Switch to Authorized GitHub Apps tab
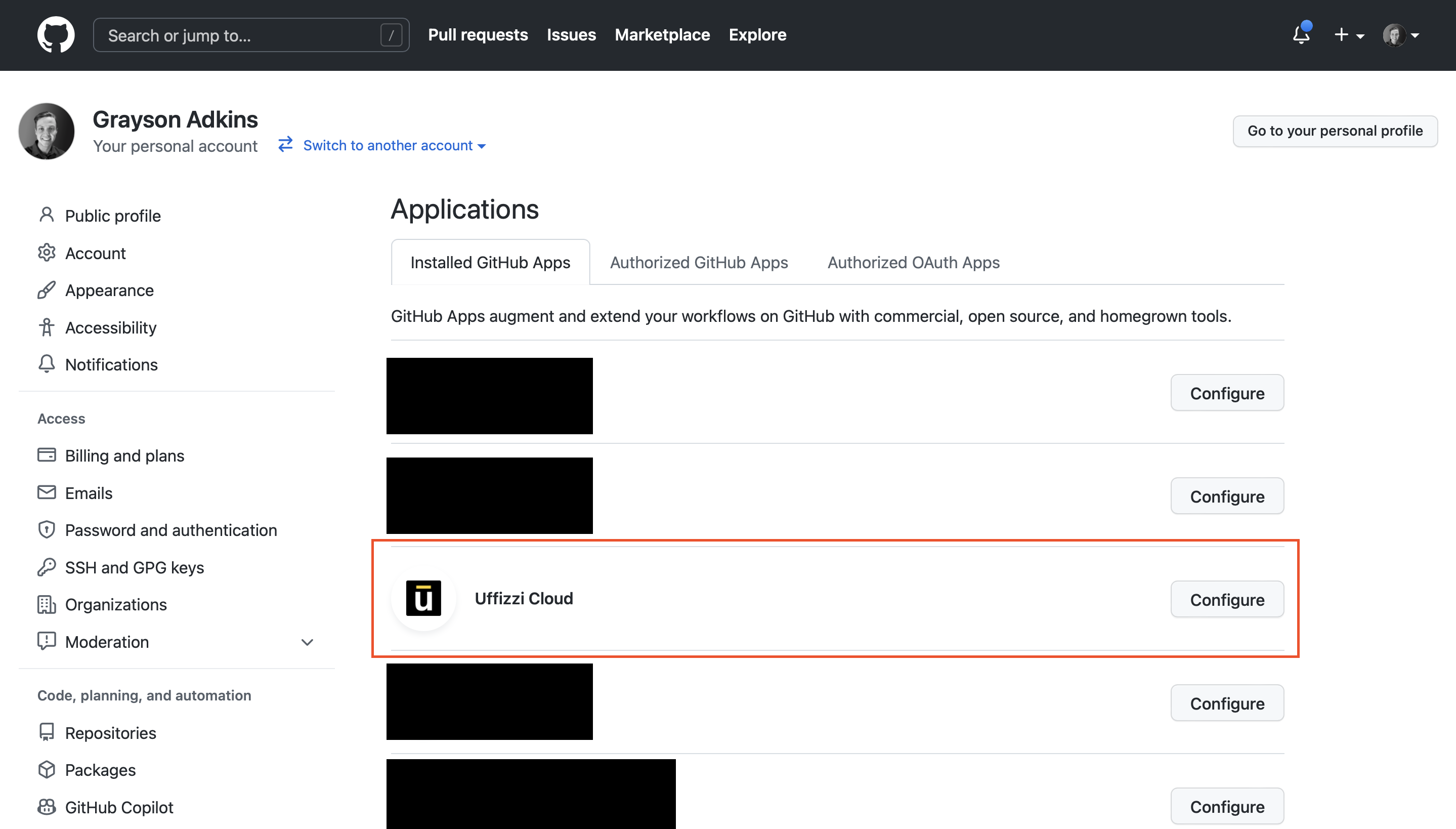The width and height of the screenshot is (1456, 829). tap(698, 263)
